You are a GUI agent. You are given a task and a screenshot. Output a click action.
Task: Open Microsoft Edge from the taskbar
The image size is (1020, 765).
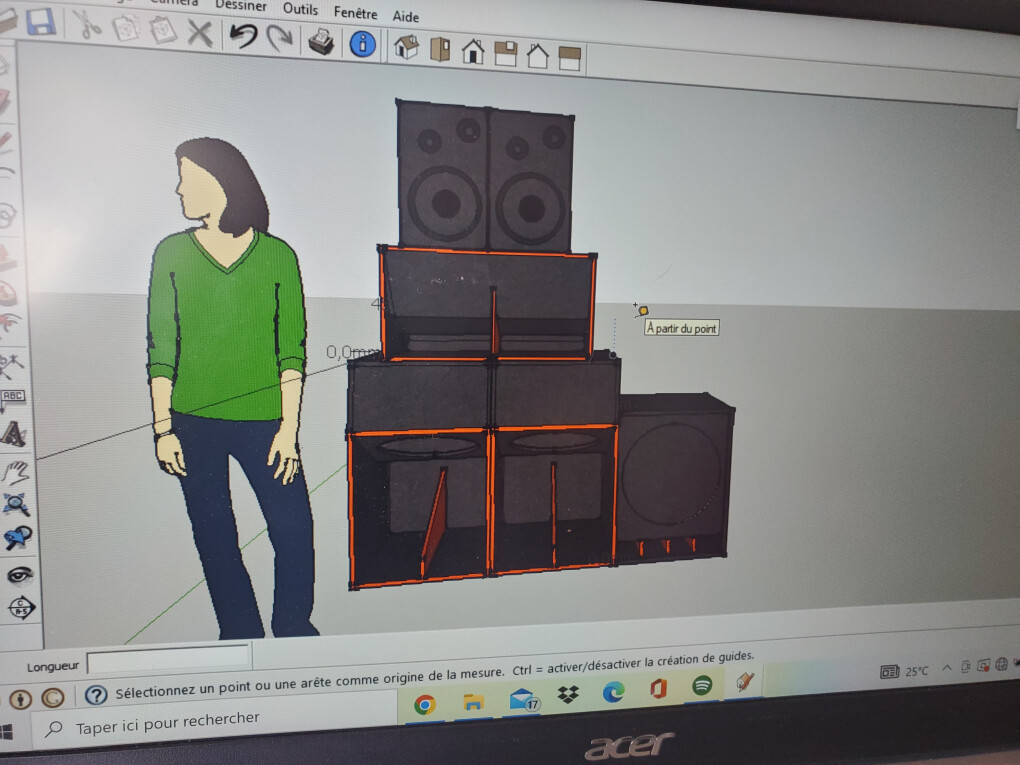click(x=613, y=691)
